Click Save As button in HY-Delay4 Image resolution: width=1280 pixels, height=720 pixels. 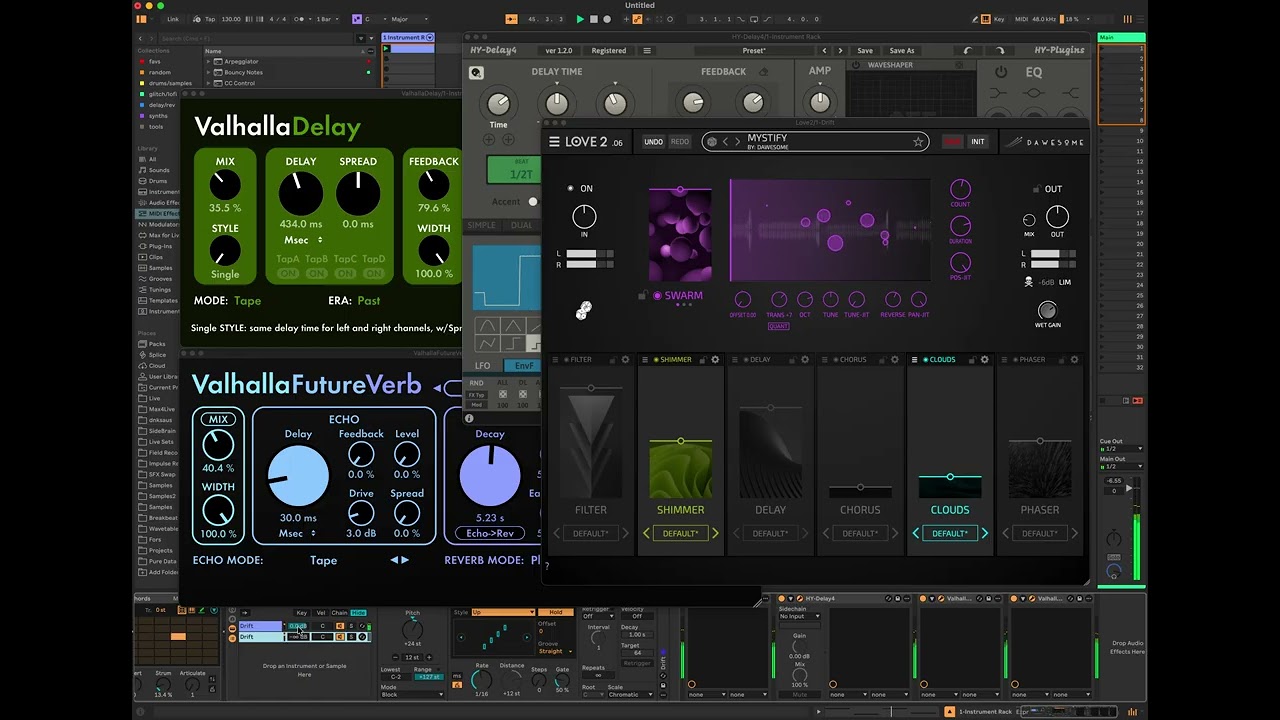pyautogui.click(x=902, y=50)
